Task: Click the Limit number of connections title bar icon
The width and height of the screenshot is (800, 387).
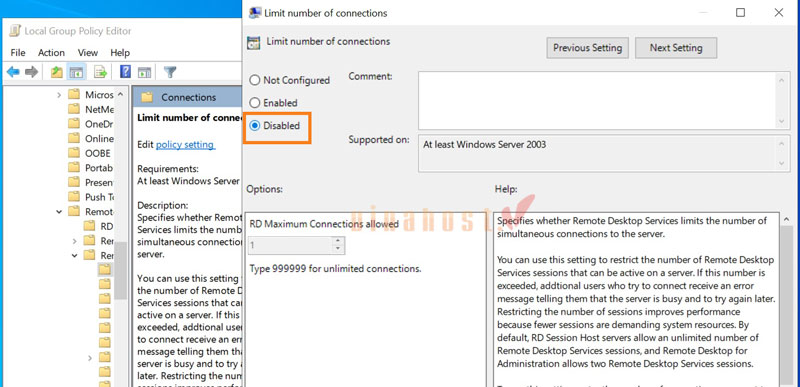Action: [255, 13]
